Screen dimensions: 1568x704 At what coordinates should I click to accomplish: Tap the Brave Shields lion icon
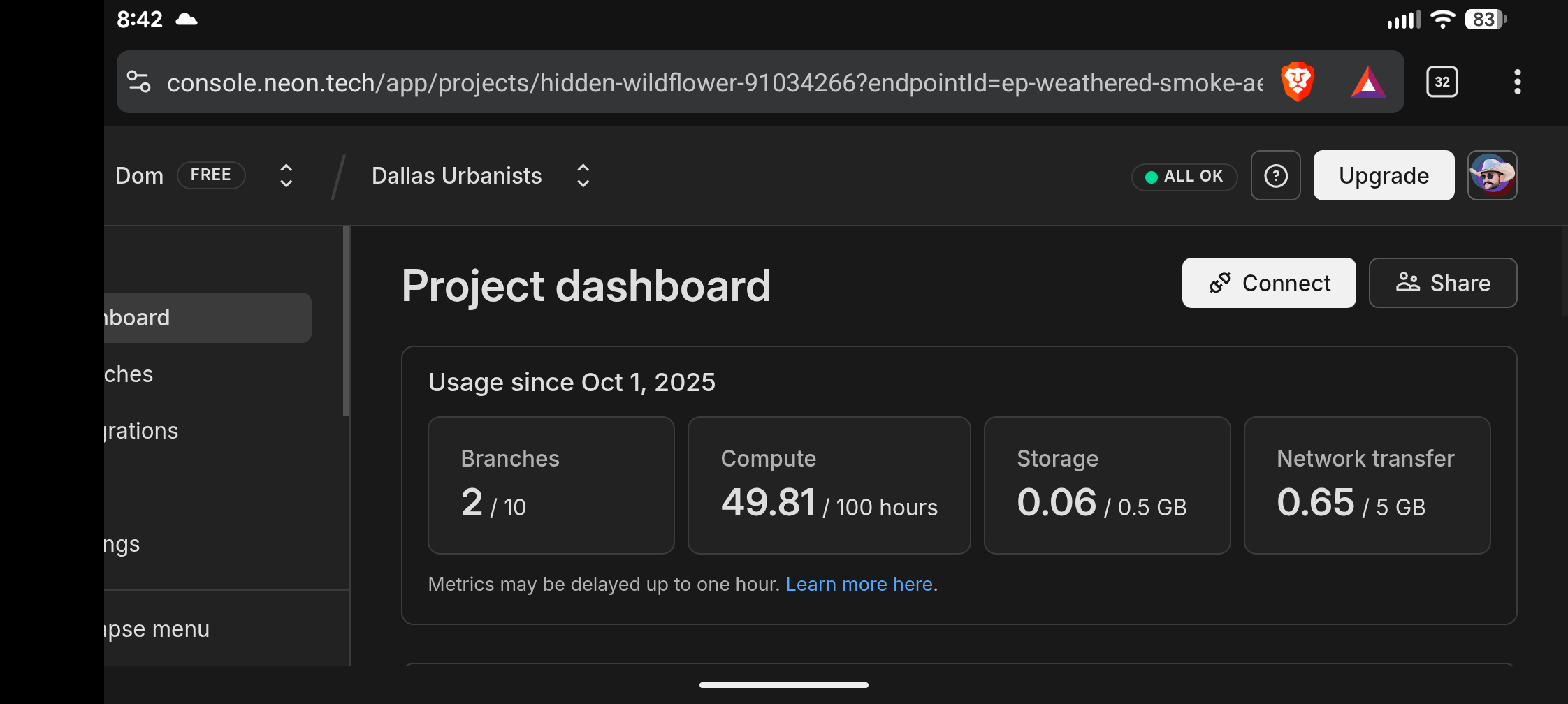click(1298, 82)
